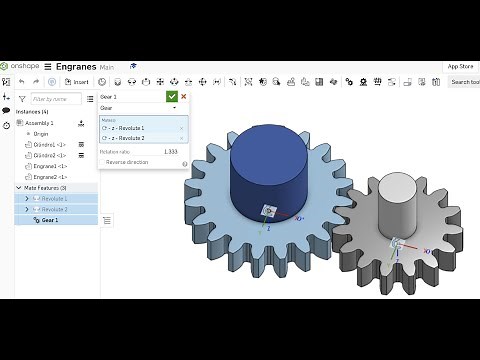The image size is (480, 360).
Task: Expand the Revolute 2 feature
Action: coord(27,209)
